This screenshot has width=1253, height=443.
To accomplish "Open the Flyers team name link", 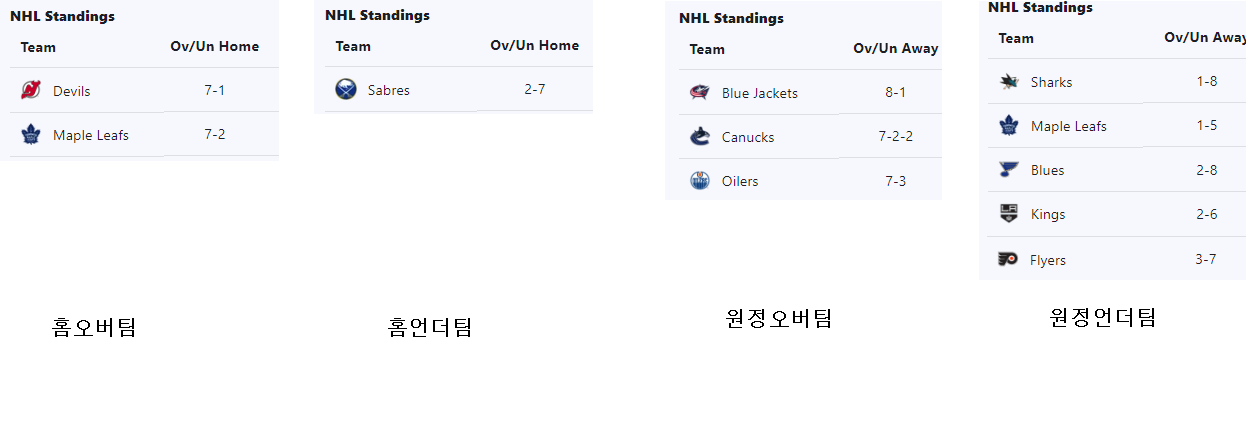I will (1048, 260).
